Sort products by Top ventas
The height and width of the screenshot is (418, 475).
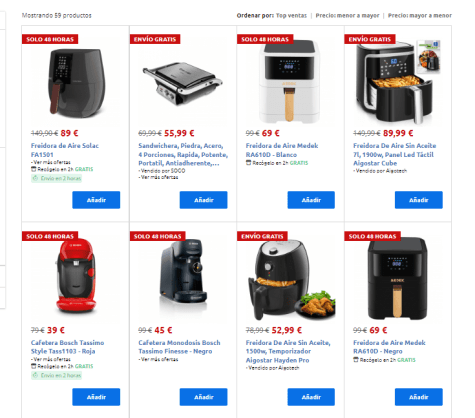coord(291,15)
